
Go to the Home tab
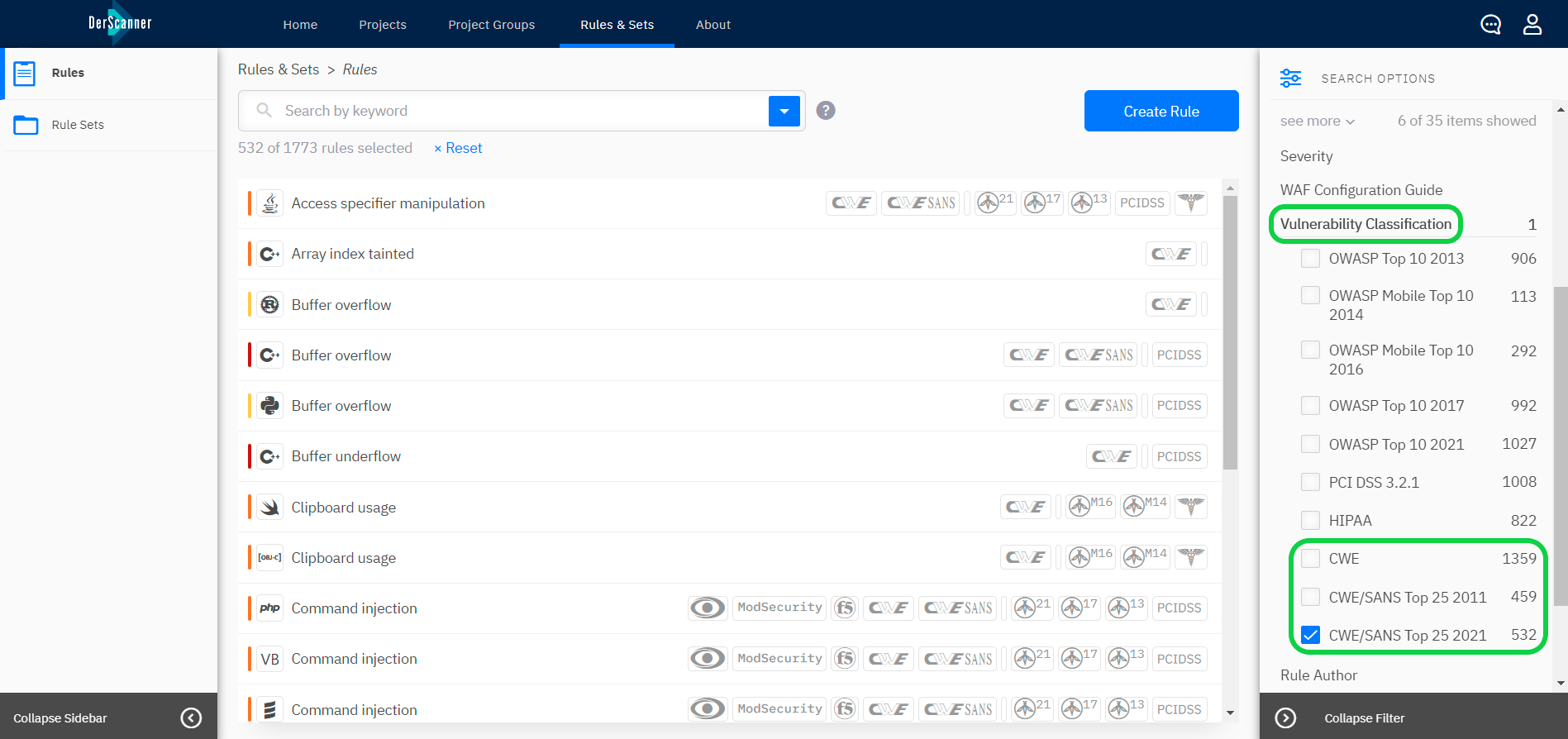[300, 25]
